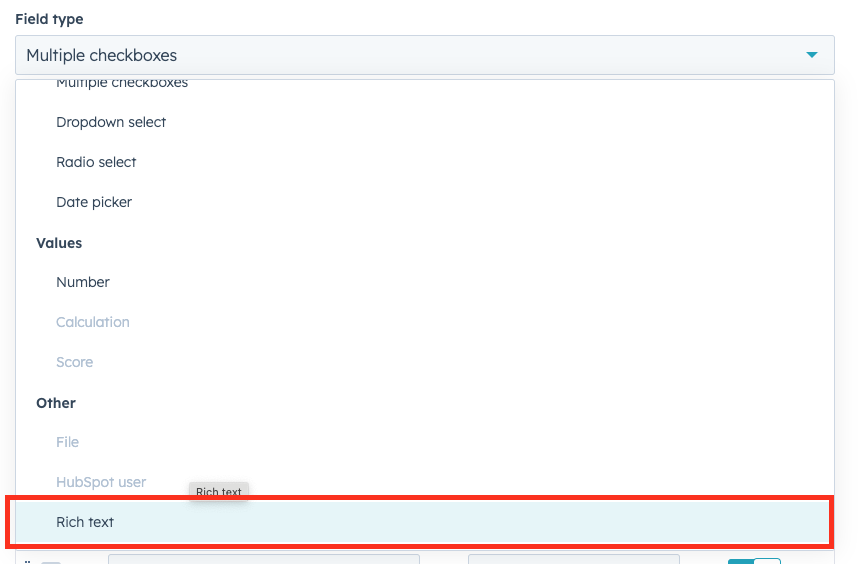Click the right input field below the list
Viewport: 864px width, 564px height.
[573, 558]
